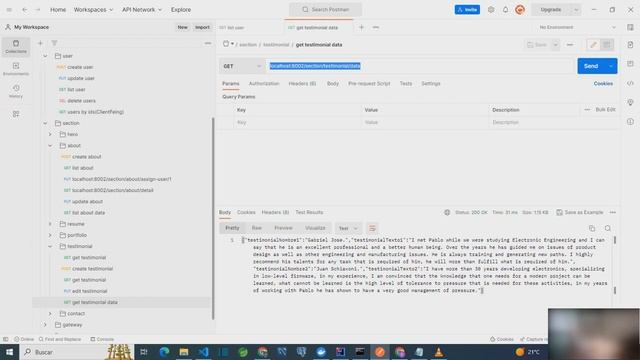Open the No Environment dropdown
The image size is (640, 360).
(x=577, y=27)
